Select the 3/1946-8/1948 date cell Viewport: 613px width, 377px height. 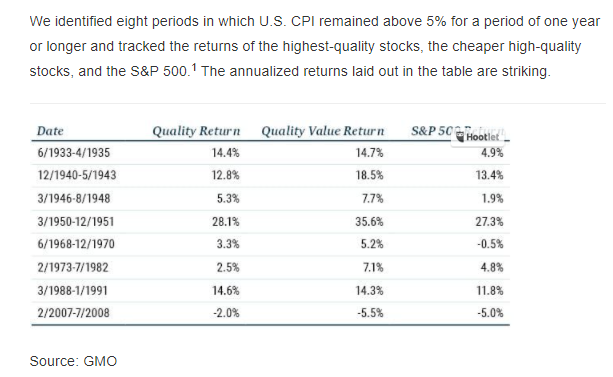pyautogui.click(x=74, y=198)
